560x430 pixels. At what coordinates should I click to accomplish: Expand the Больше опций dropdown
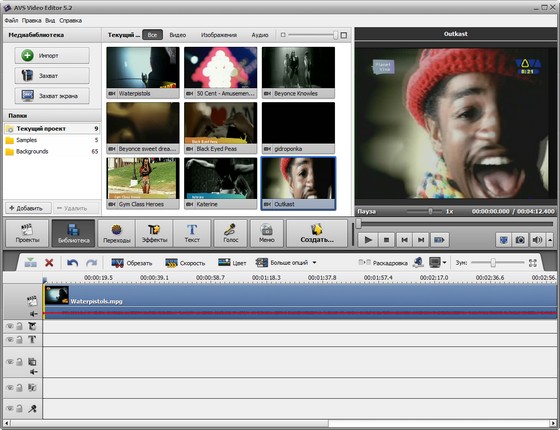(314, 262)
